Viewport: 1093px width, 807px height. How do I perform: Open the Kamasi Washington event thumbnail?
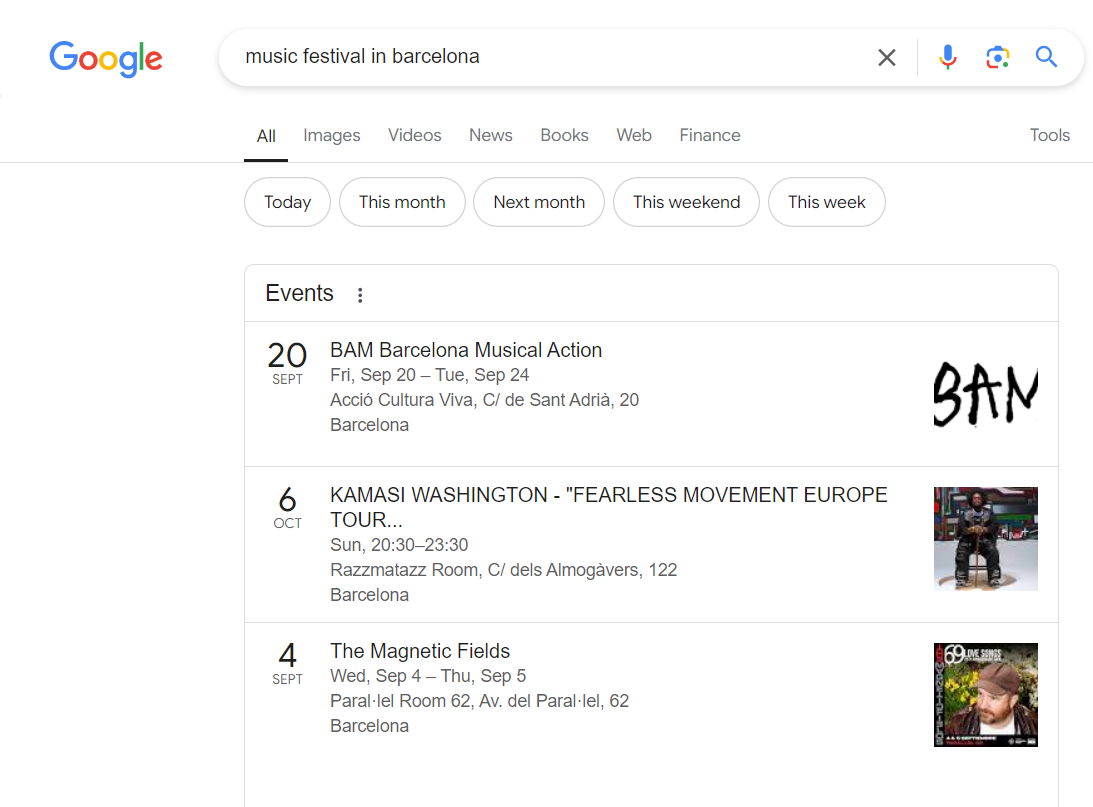pos(985,539)
